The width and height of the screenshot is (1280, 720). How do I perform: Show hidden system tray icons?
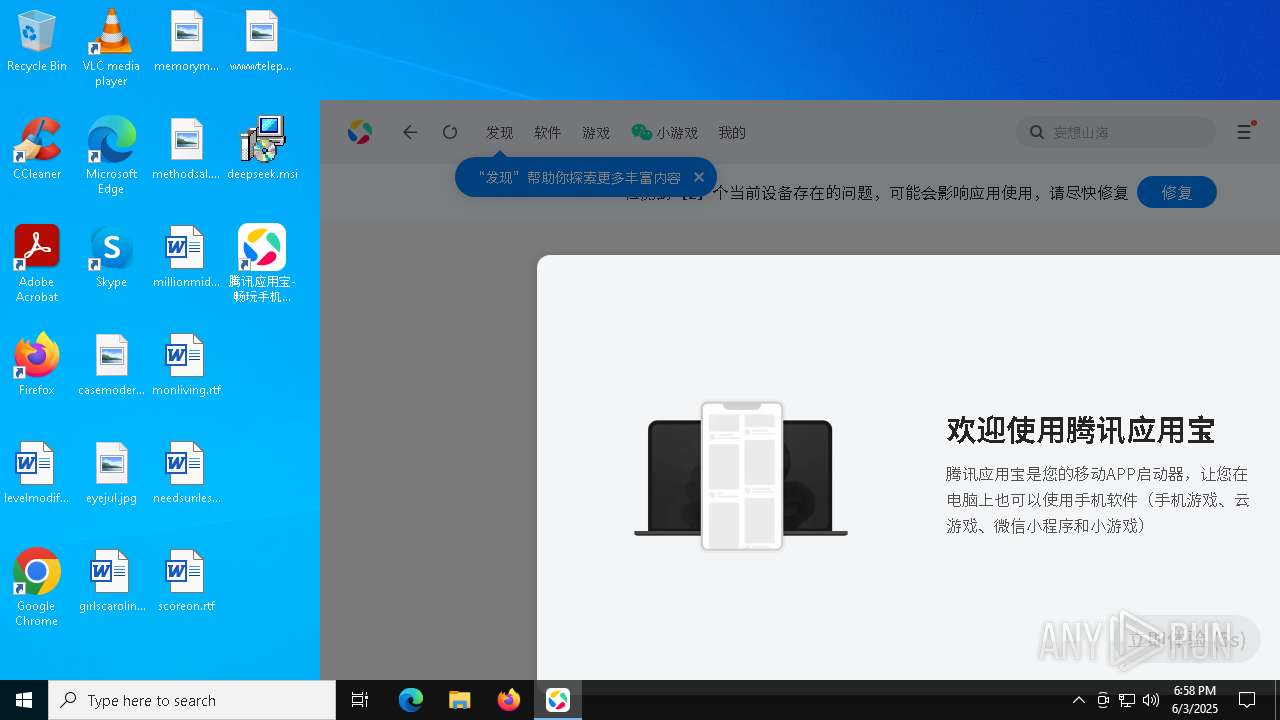(x=1079, y=700)
